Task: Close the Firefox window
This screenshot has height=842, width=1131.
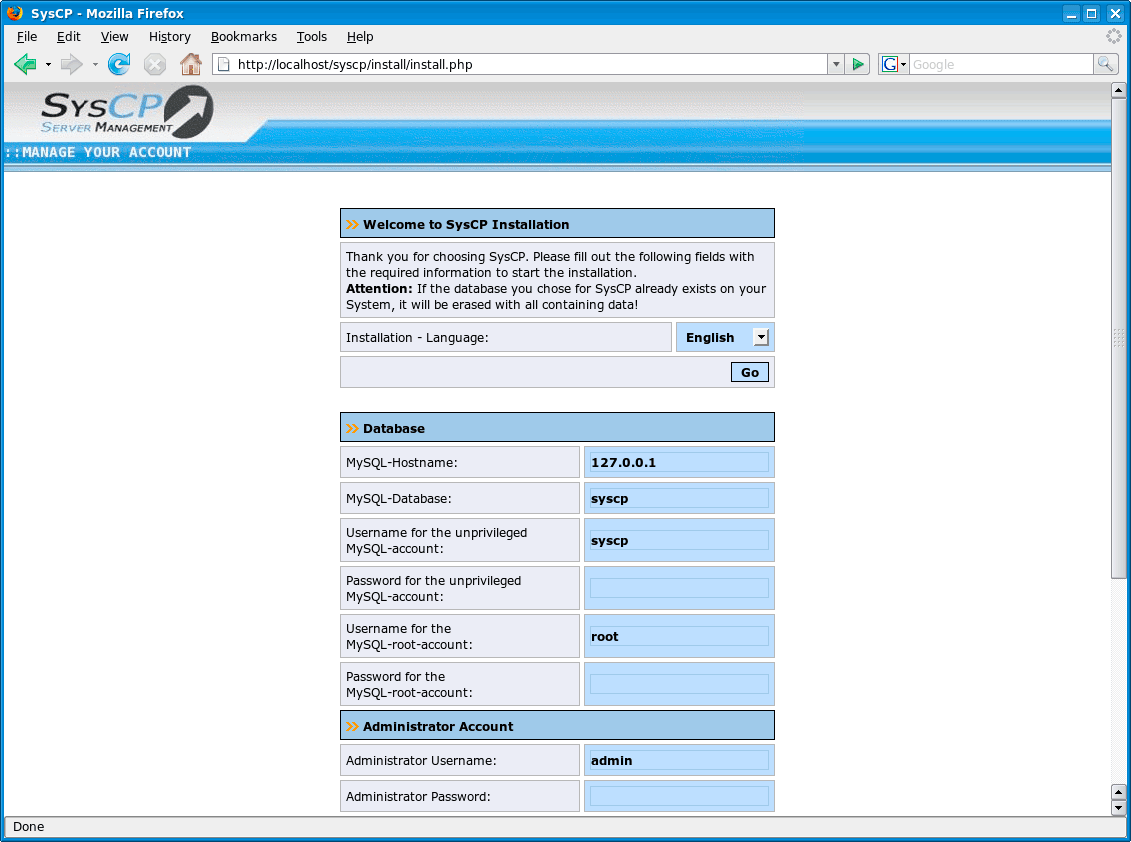Action: [1114, 13]
